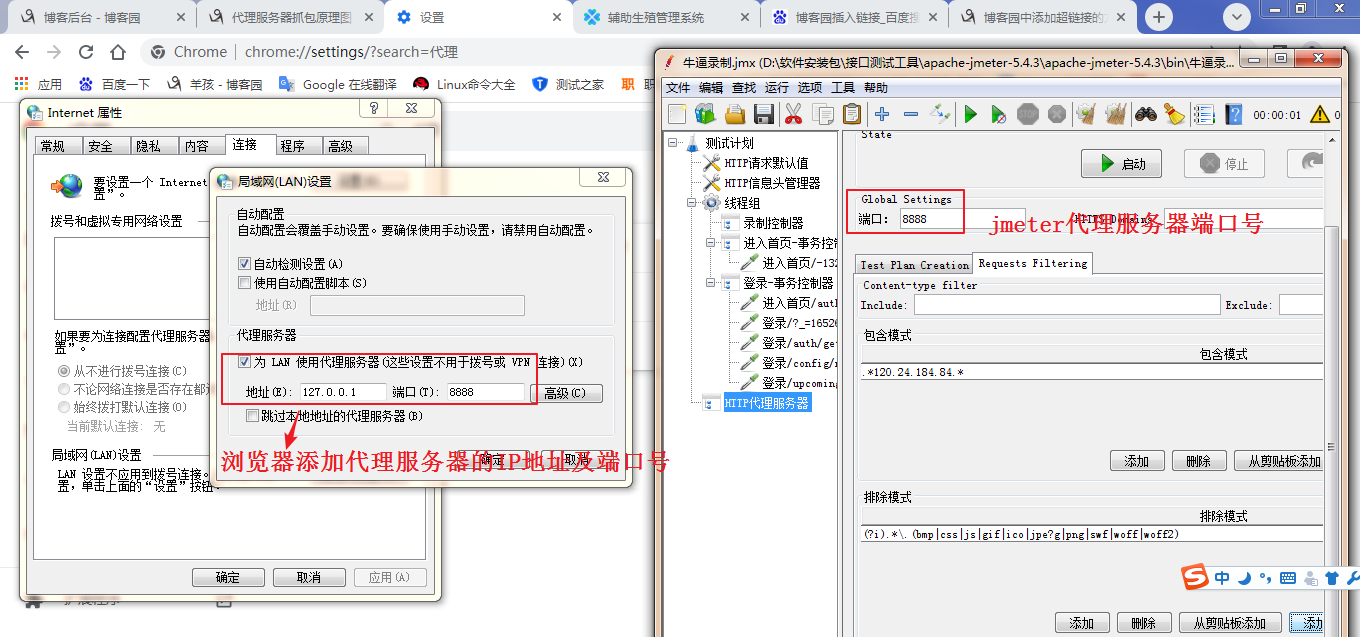1360x637 pixels.
Task: Click the clipboard Paste icon in JMeter
Action: click(852, 114)
